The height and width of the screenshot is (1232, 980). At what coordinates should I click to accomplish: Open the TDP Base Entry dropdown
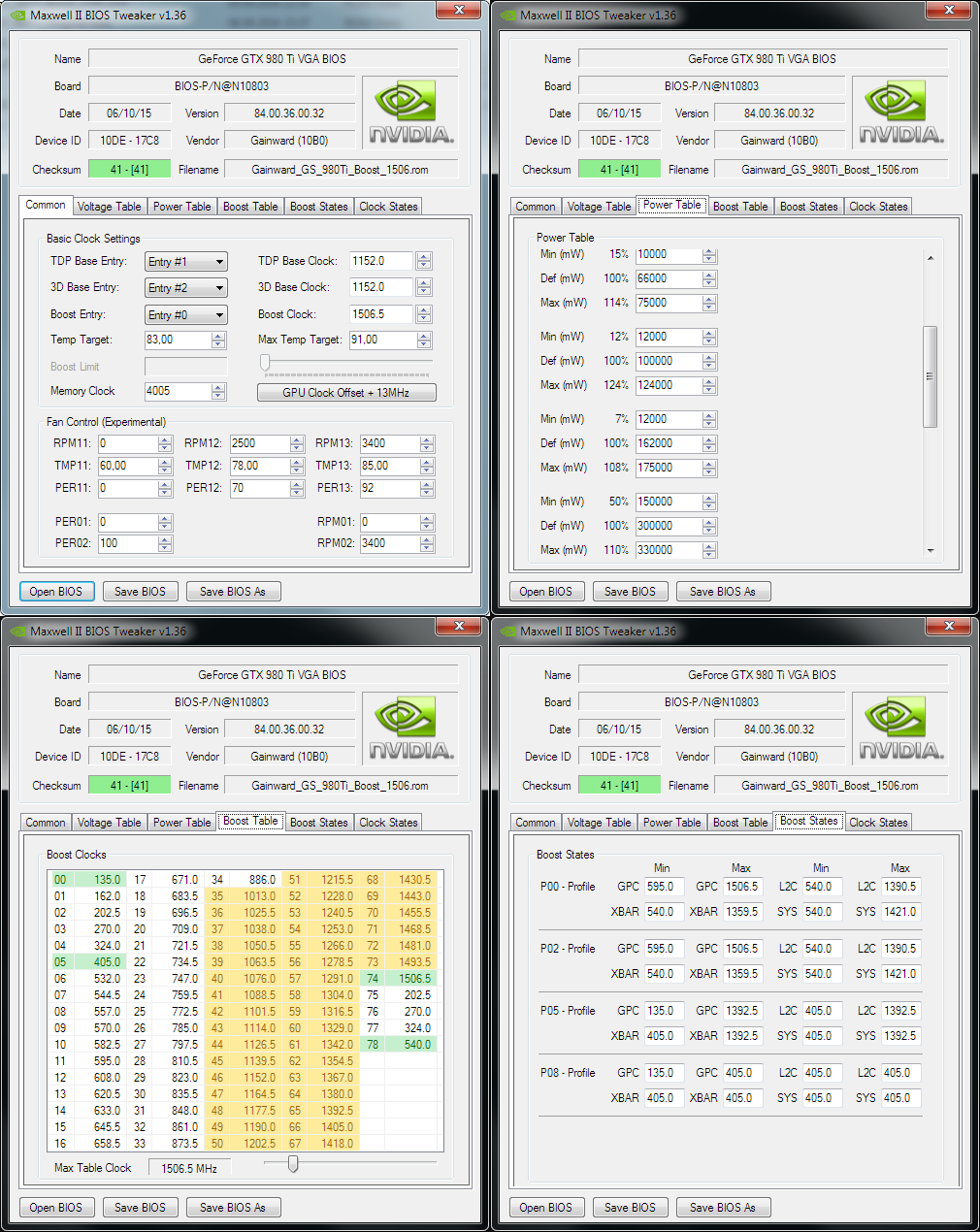tap(186, 262)
